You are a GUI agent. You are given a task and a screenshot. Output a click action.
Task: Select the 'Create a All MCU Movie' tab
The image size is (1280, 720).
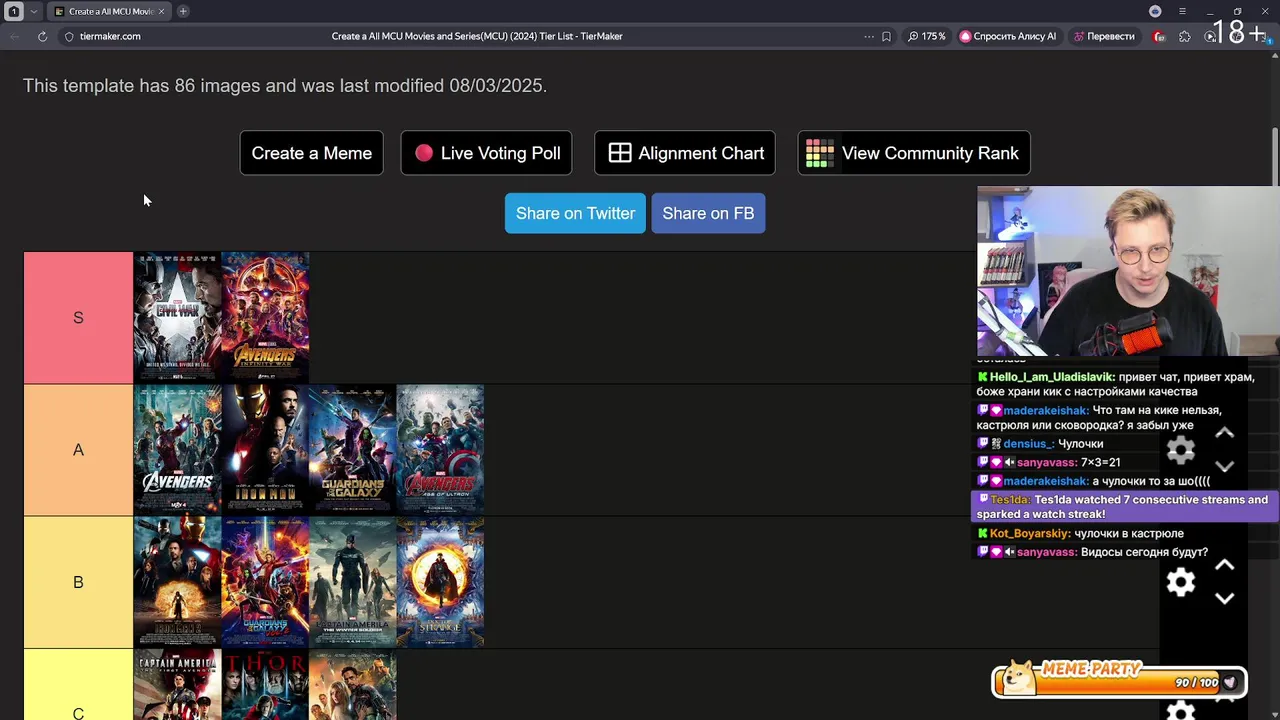click(x=109, y=11)
